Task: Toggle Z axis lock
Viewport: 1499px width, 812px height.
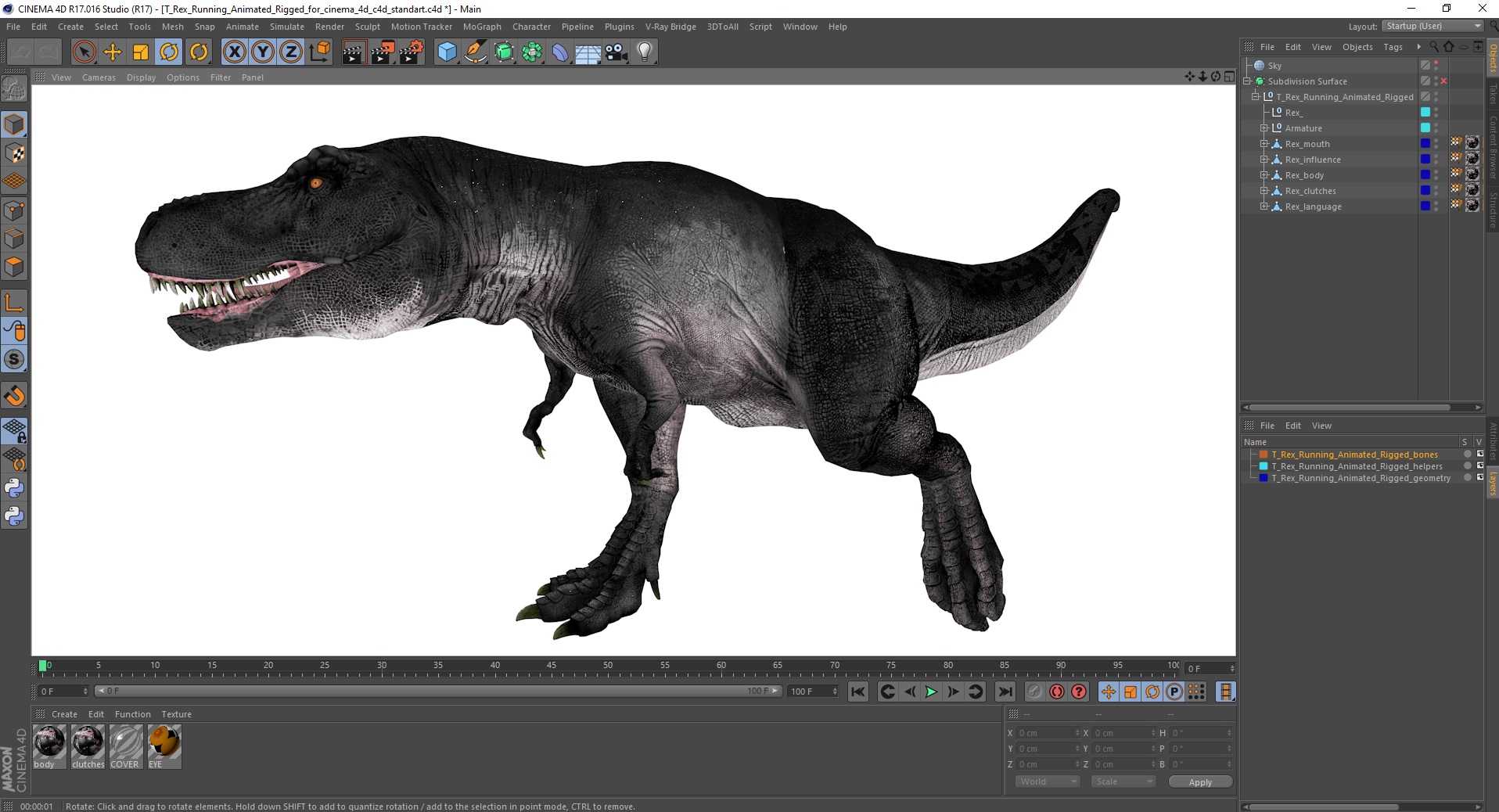Action: click(291, 52)
